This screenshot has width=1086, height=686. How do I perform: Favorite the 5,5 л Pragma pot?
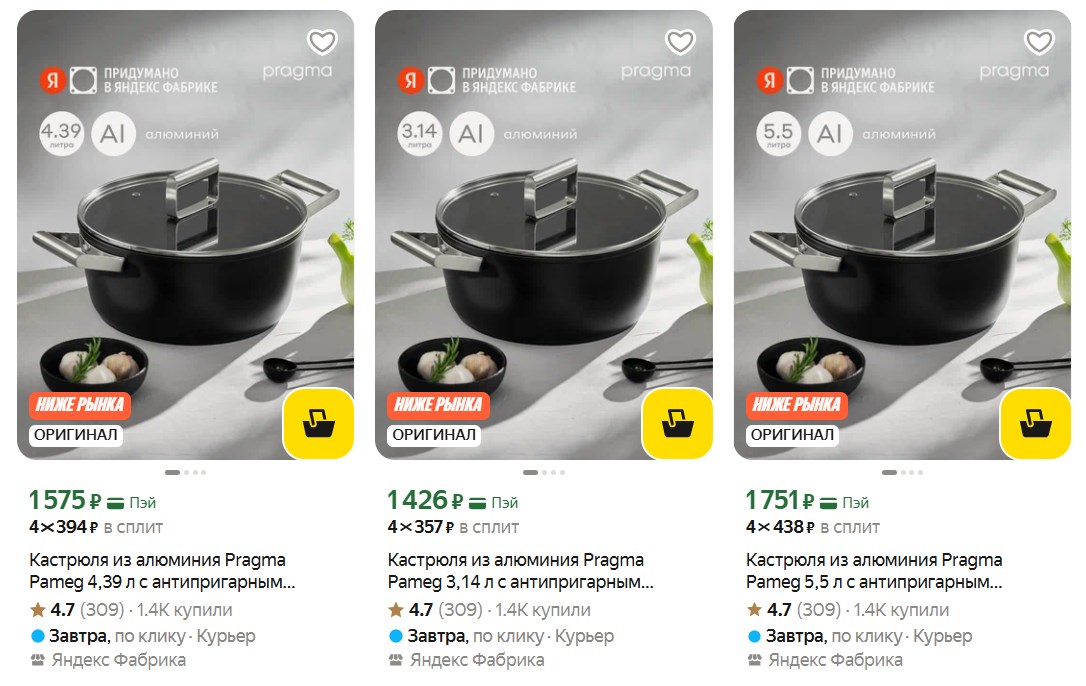[x=1039, y=42]
